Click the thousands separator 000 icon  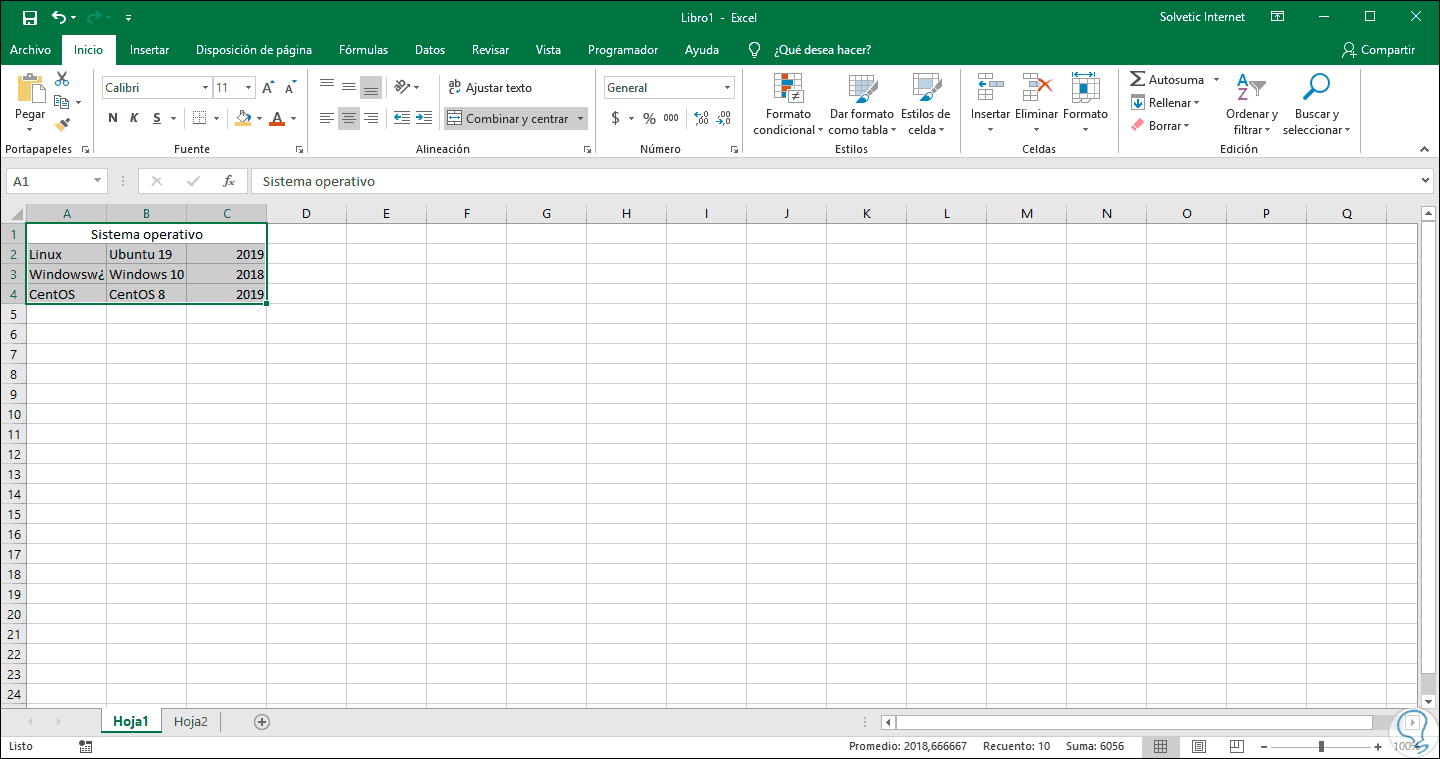click(x=671, y=118)
